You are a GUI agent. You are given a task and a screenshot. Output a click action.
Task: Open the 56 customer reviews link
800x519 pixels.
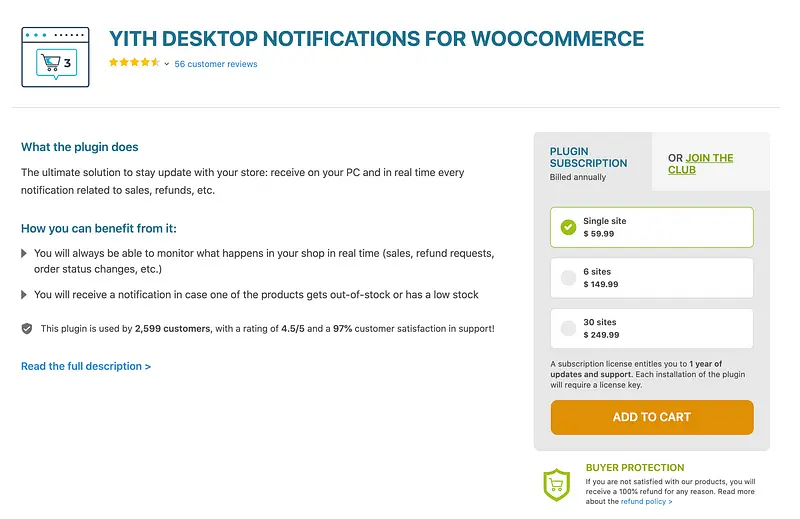click(x=216, y=64)
